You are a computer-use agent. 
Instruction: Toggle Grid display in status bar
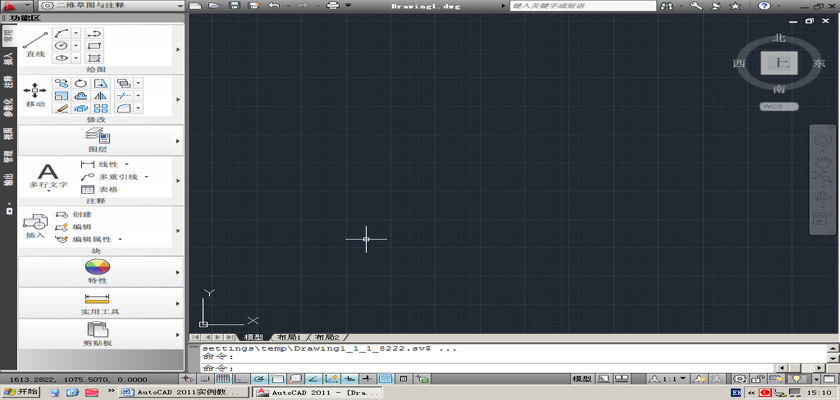pos(223,379)
